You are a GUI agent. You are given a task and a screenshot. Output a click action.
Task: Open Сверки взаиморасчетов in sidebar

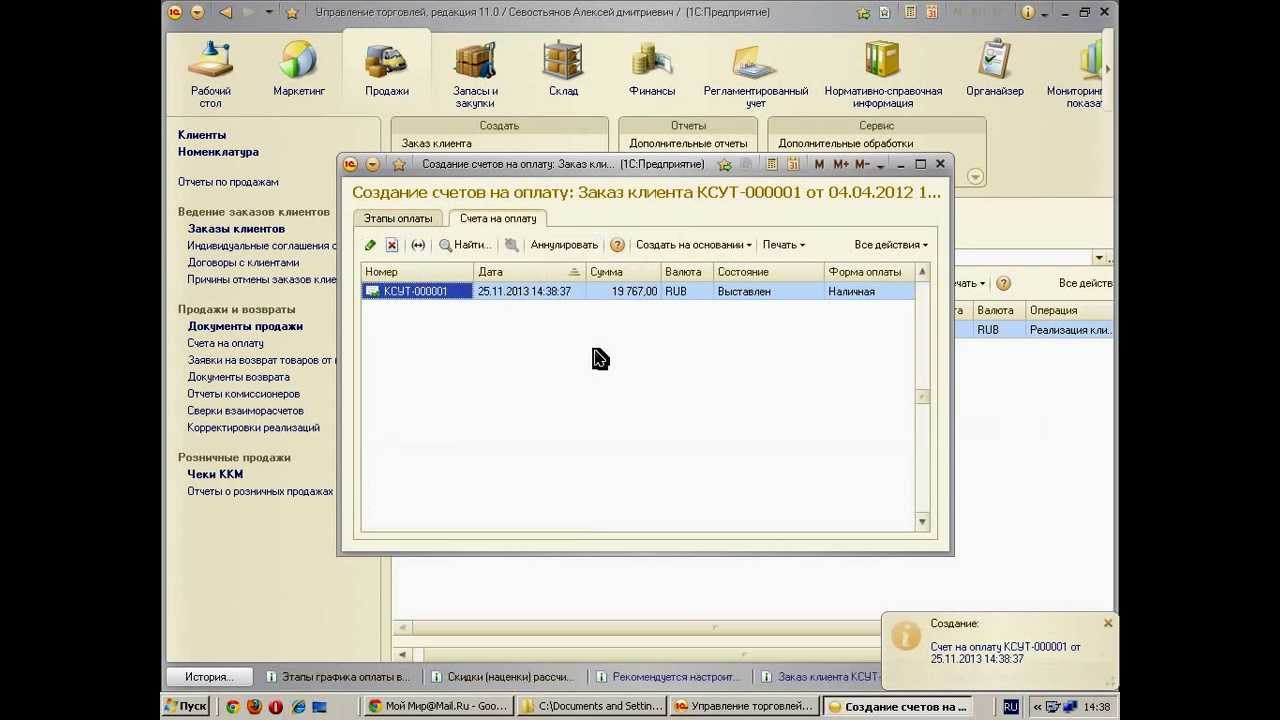pos(245,411)
